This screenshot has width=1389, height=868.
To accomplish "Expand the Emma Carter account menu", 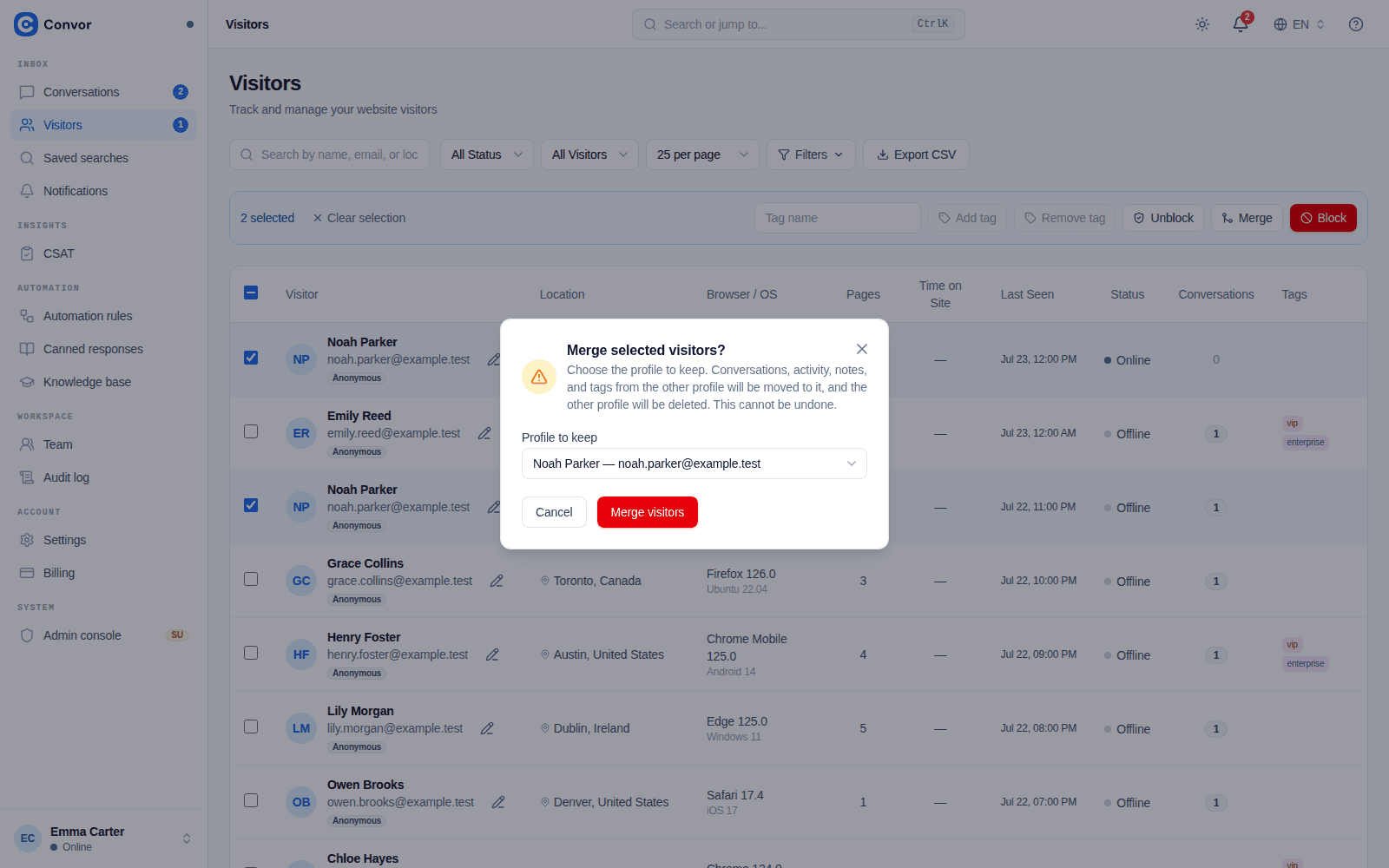I will coord(104,838).
